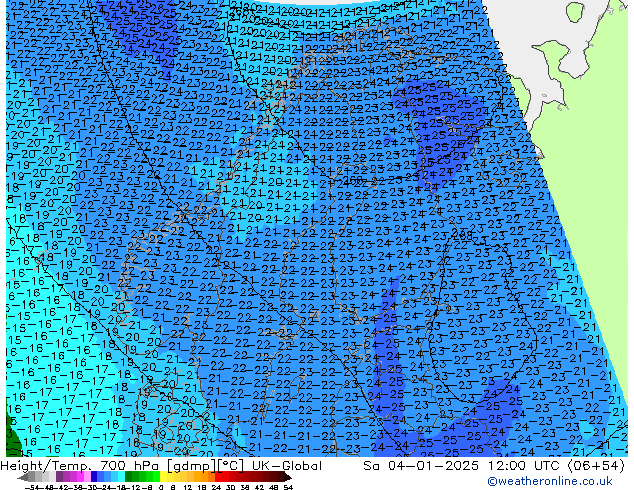
Task: Click the legend's left grey arrow end
Action: tap(23, 478)
